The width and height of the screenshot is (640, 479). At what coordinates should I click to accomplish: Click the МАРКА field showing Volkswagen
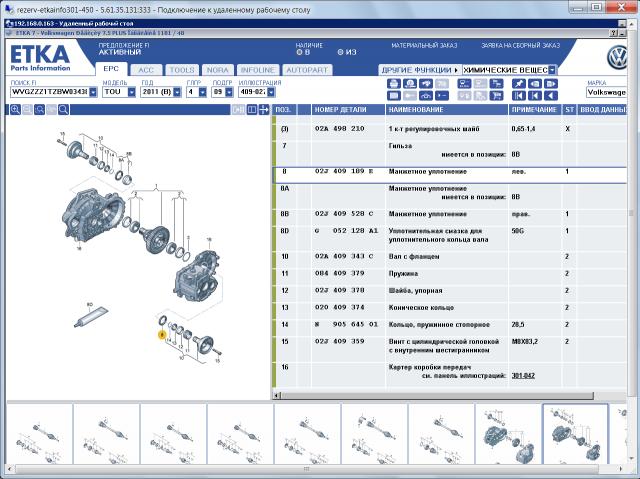[606, 92]
